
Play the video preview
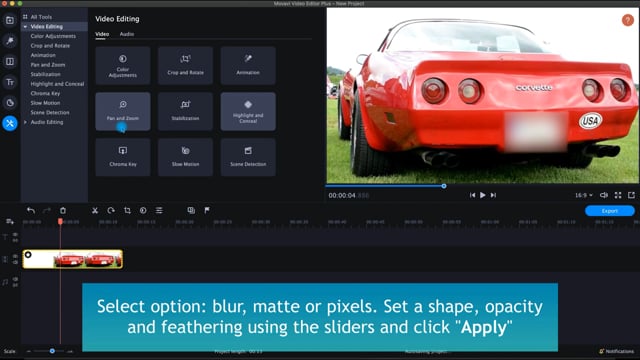click(x=483, y=195)
